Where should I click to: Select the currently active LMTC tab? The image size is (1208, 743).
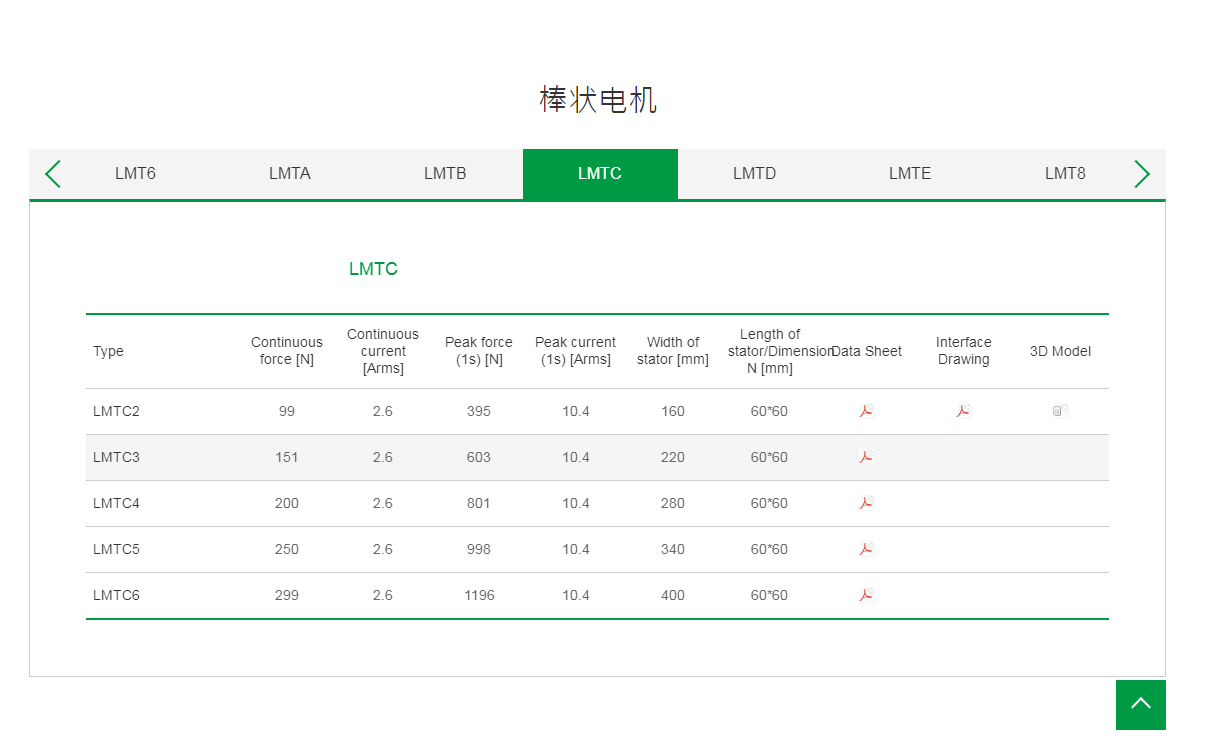(600, 173)
